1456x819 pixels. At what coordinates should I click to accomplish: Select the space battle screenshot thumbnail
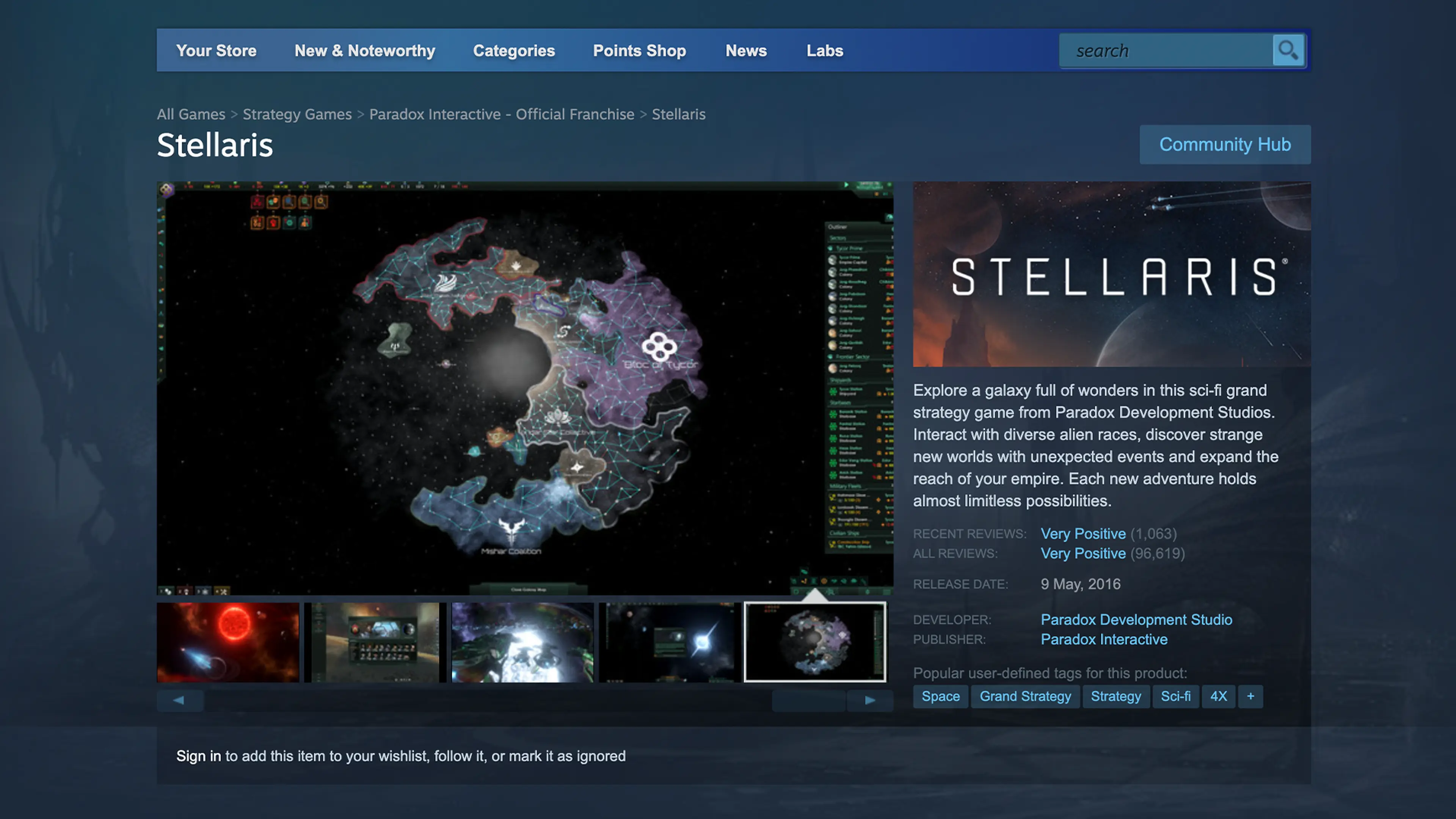point(523,643)
